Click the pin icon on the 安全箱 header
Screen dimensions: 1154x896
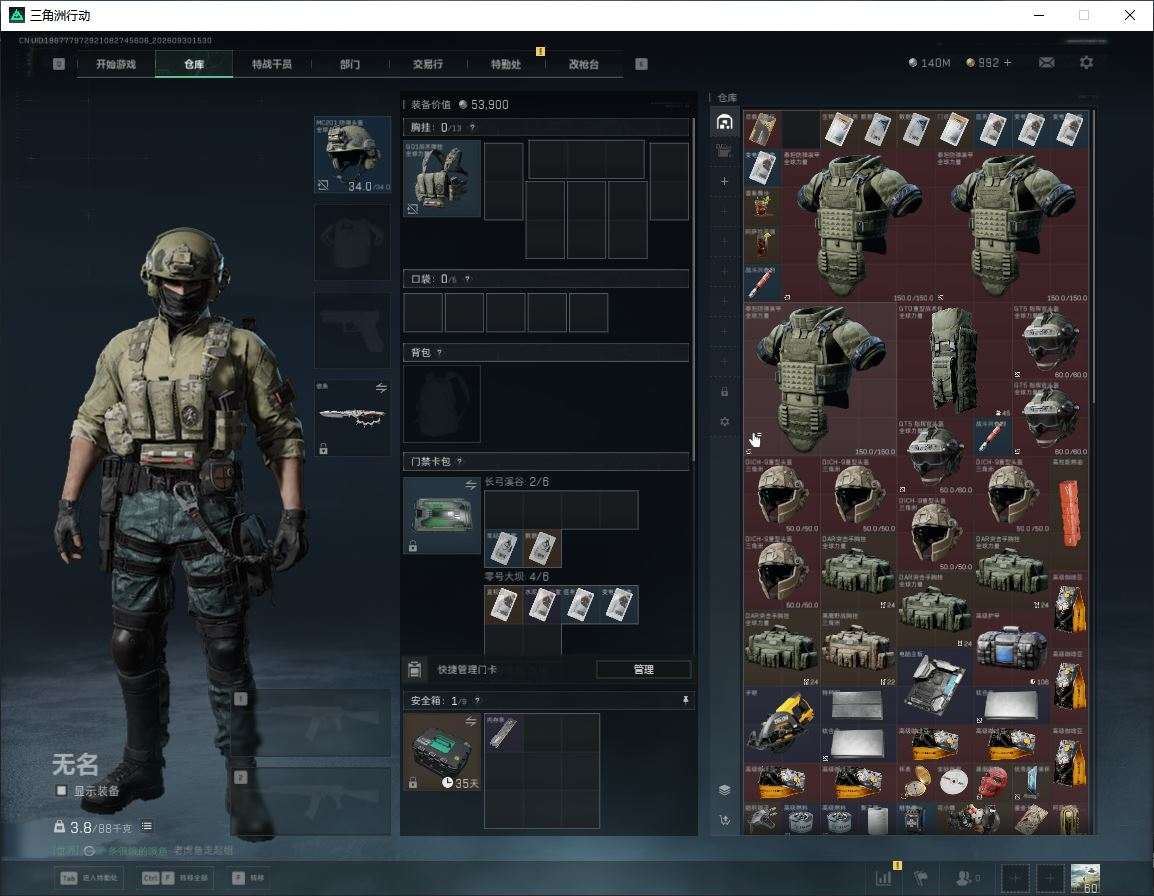pyautogui.click(x=685, y=700)
